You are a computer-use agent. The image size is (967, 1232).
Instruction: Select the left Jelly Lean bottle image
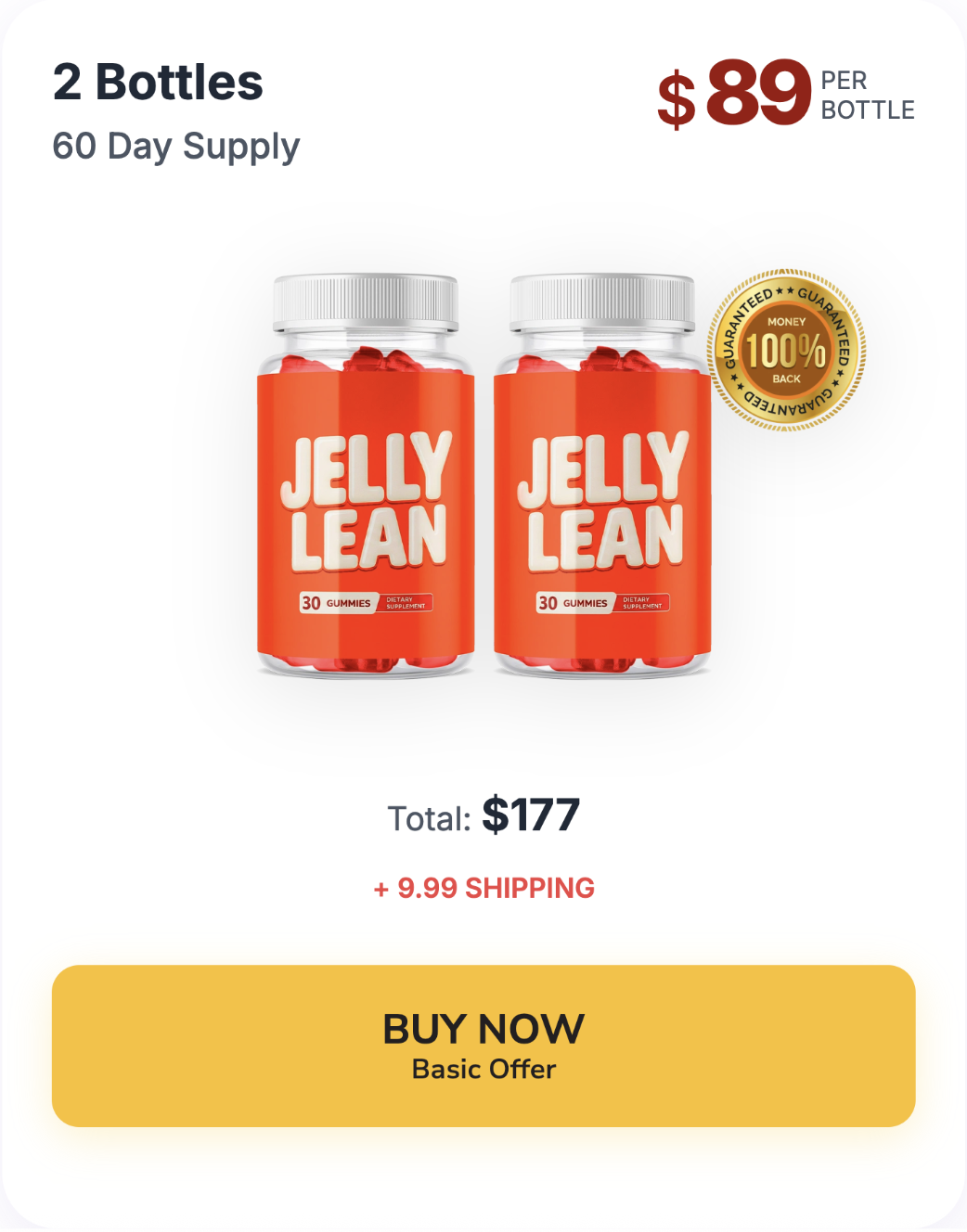point(366,476)
